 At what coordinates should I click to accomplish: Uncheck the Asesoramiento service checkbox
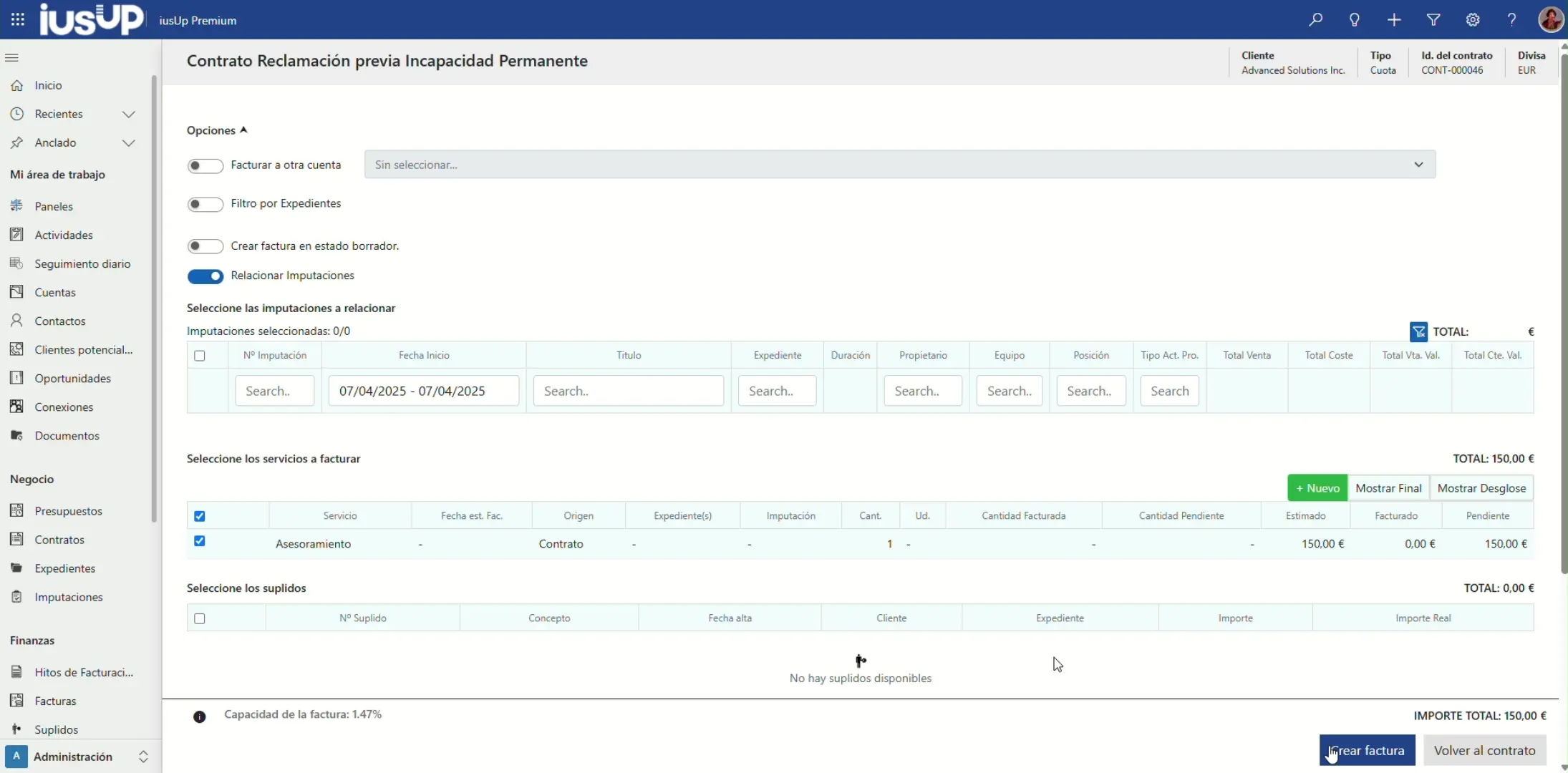click(200, 541)
